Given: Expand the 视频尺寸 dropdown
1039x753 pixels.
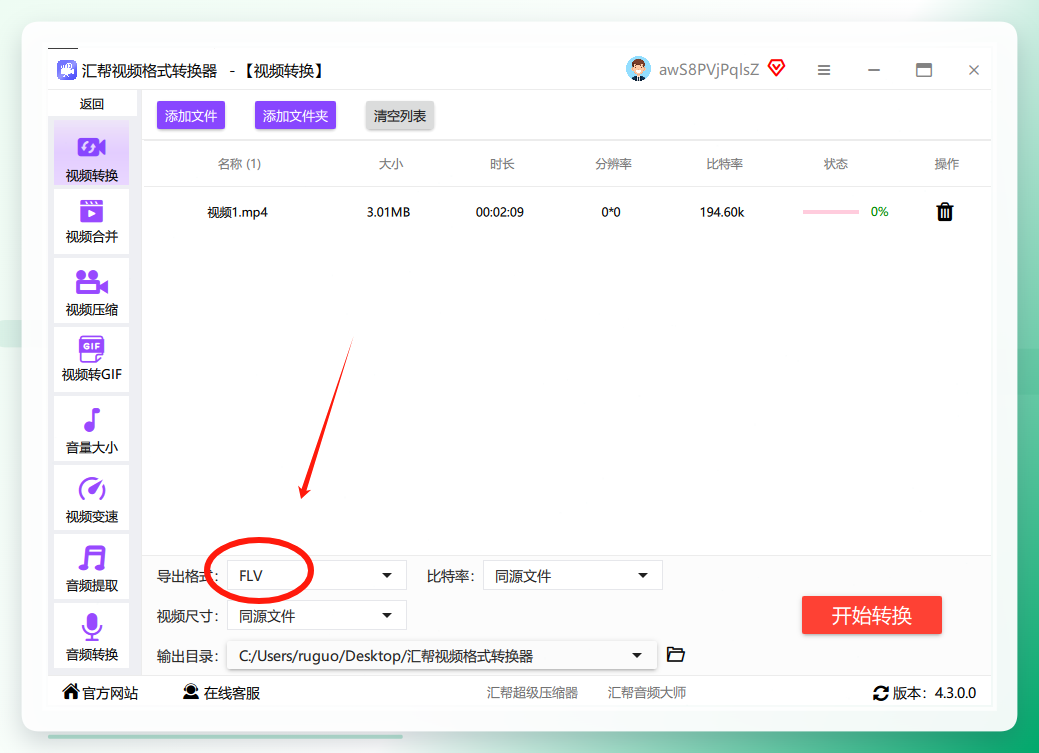Looking at the screenshot, I should [x=317, y=616].
